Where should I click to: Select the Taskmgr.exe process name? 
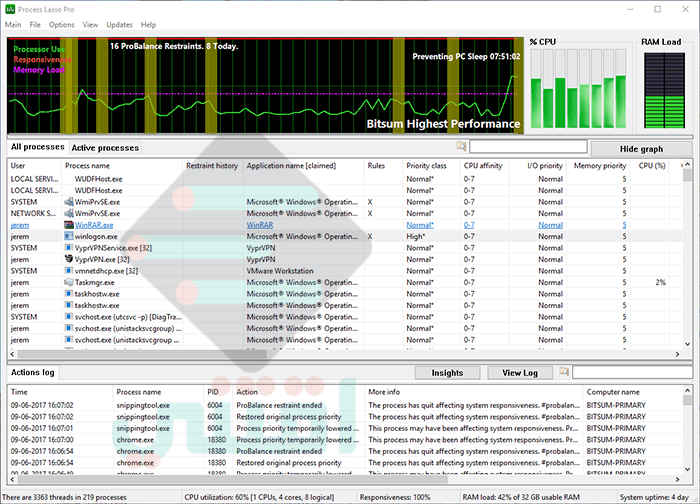(x=94, y=282)
